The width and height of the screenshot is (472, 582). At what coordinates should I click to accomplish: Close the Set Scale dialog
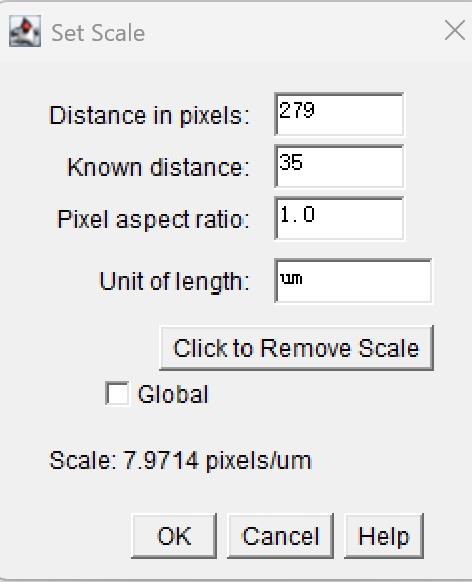455,30
